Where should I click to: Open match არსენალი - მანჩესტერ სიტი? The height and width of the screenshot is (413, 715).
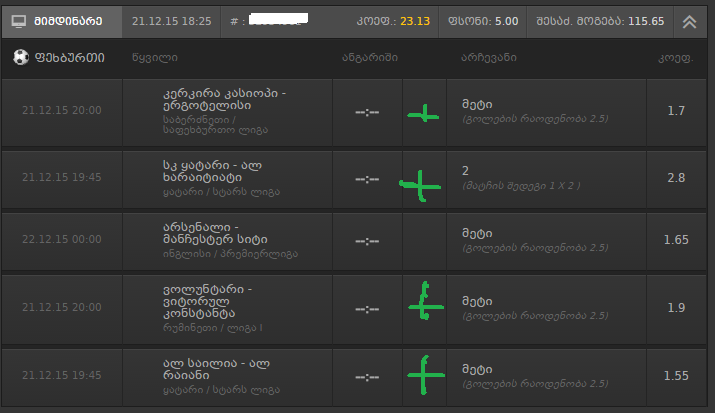click(x=215, y=233)
